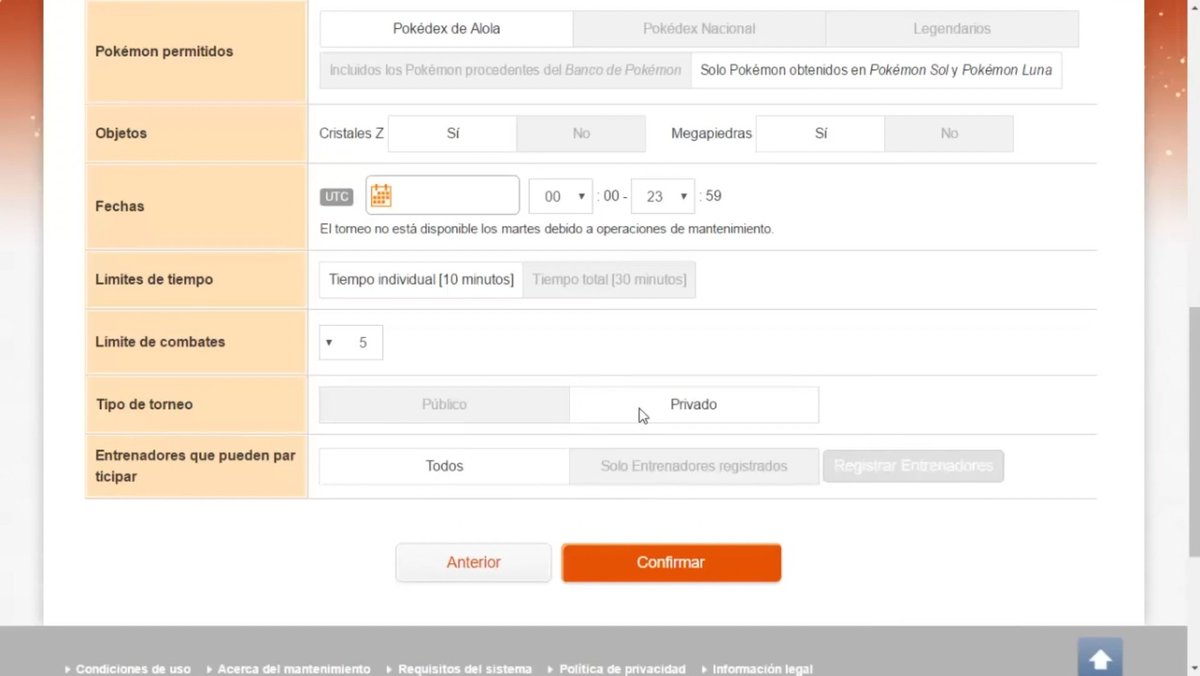Set tournament type to Público

[x=444, y=405]
